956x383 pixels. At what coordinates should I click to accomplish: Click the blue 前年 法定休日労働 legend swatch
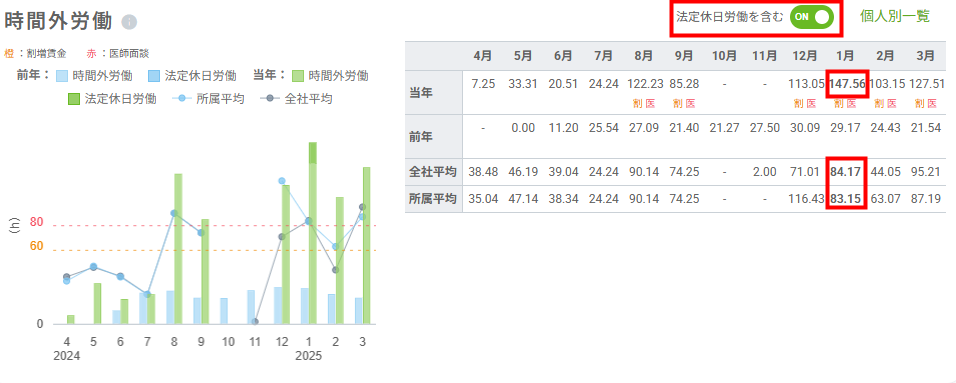point(154,76)
